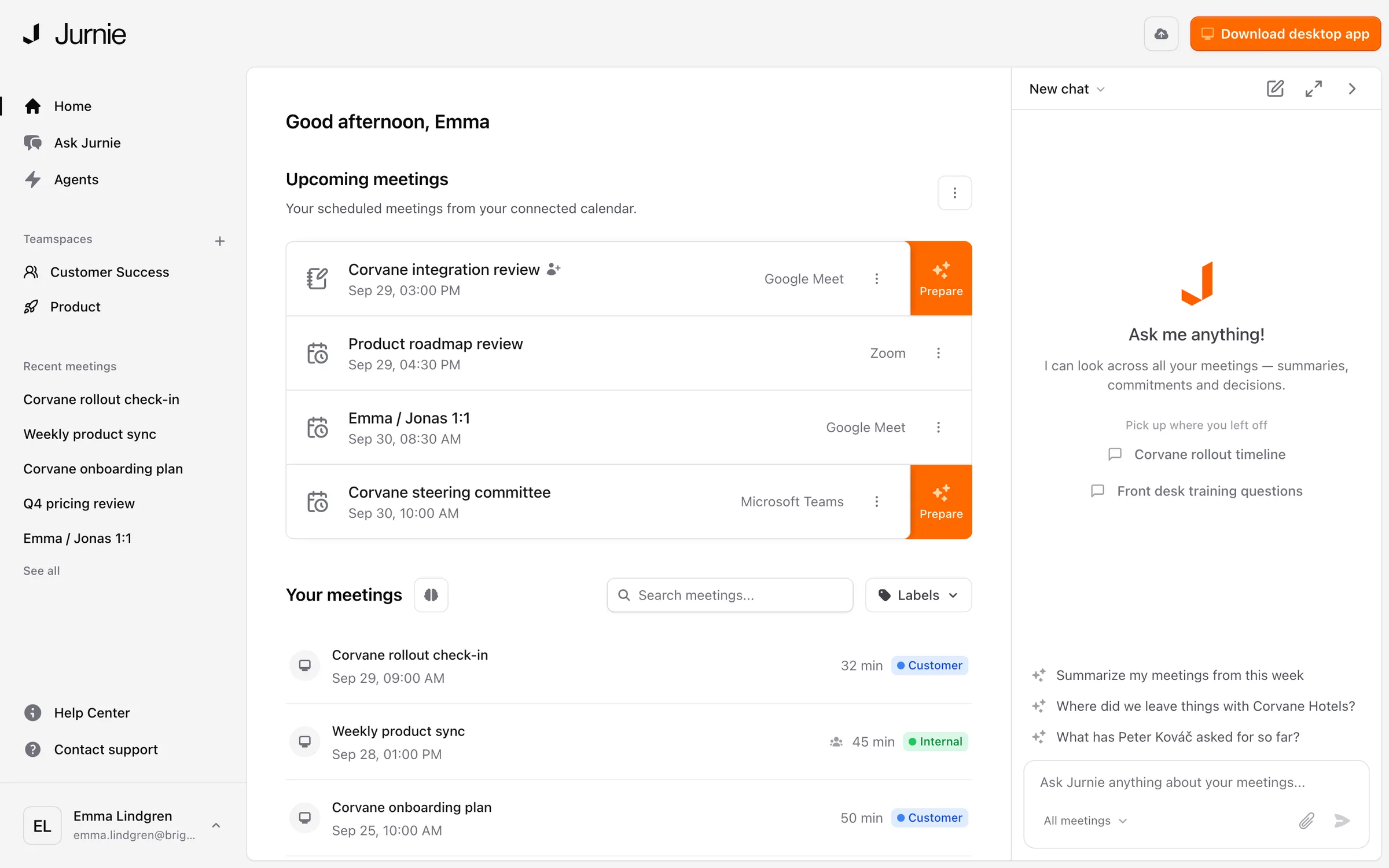Viewport: 1389px width, 868px height.
Task: Click notes icon of Corvane integration review
Action: [317, 279]
